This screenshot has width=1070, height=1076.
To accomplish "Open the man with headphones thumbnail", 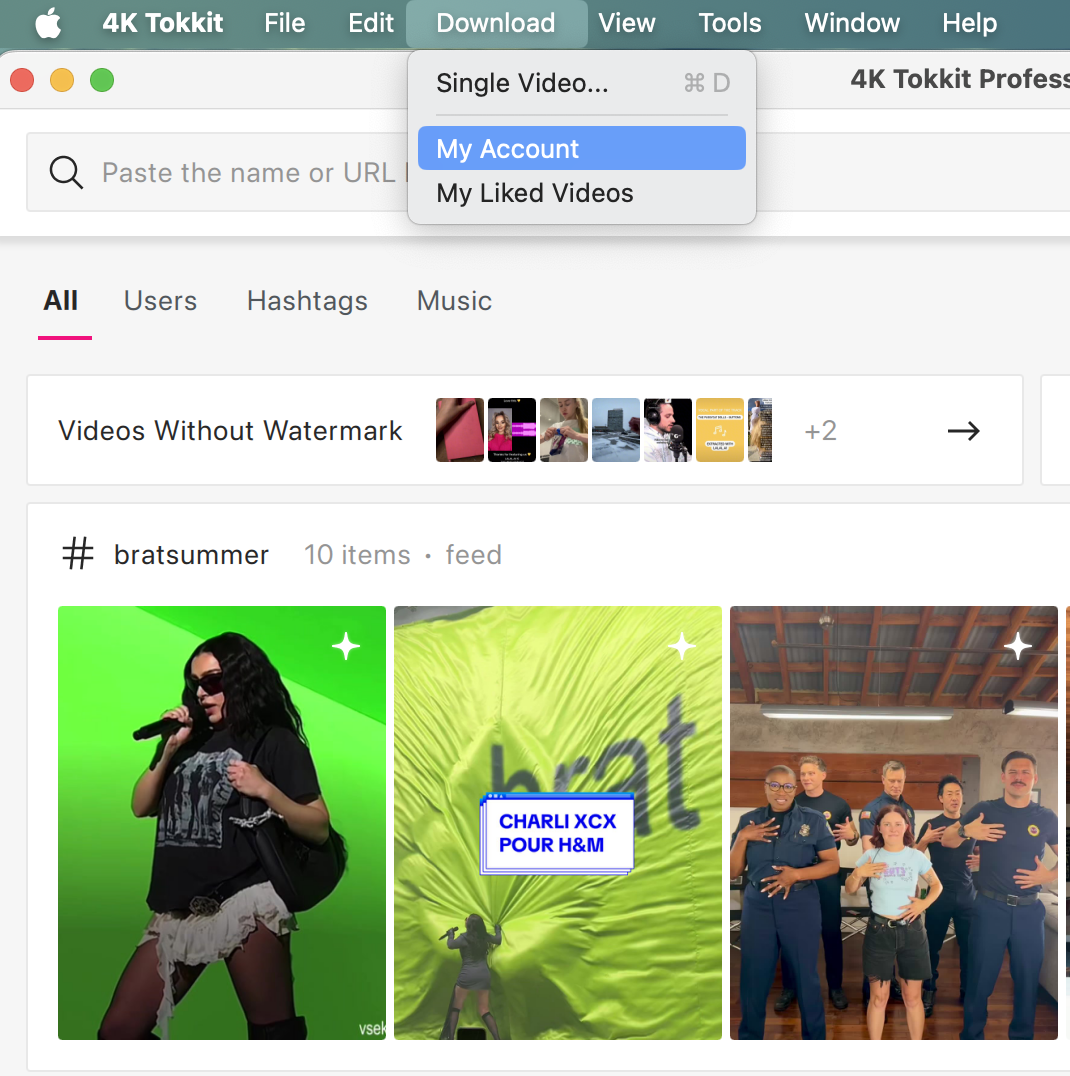I will tap(668, 430).
